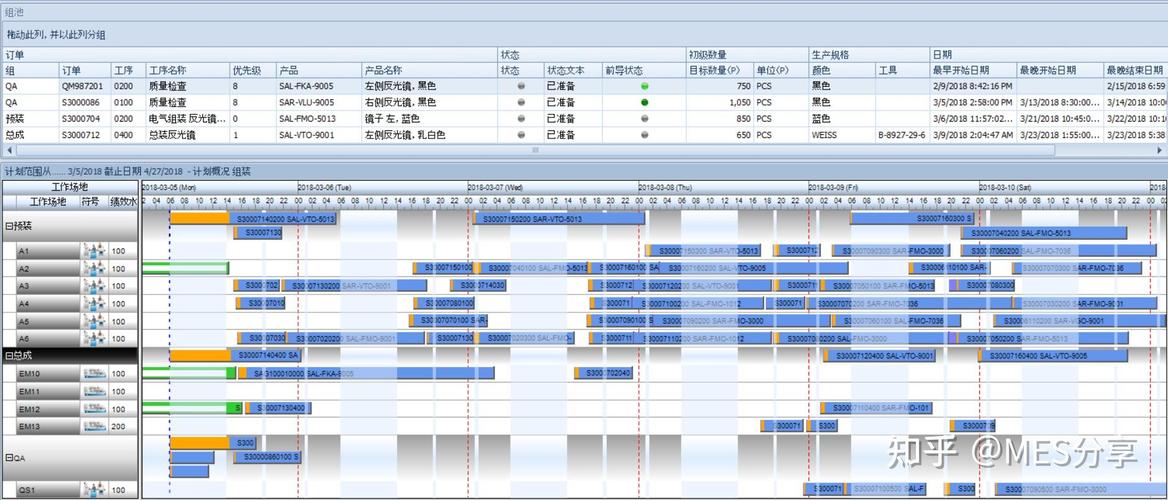Click assembly line symbol icon for EM11
Screen dimensions: 1168x500
[x=95, y=391]
